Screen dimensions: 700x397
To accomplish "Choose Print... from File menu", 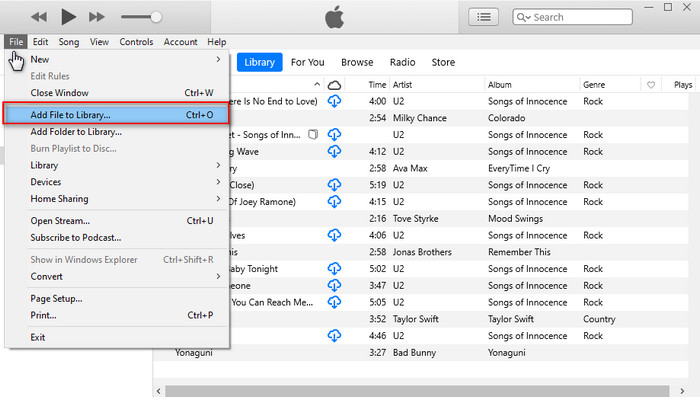I will 117,315.
